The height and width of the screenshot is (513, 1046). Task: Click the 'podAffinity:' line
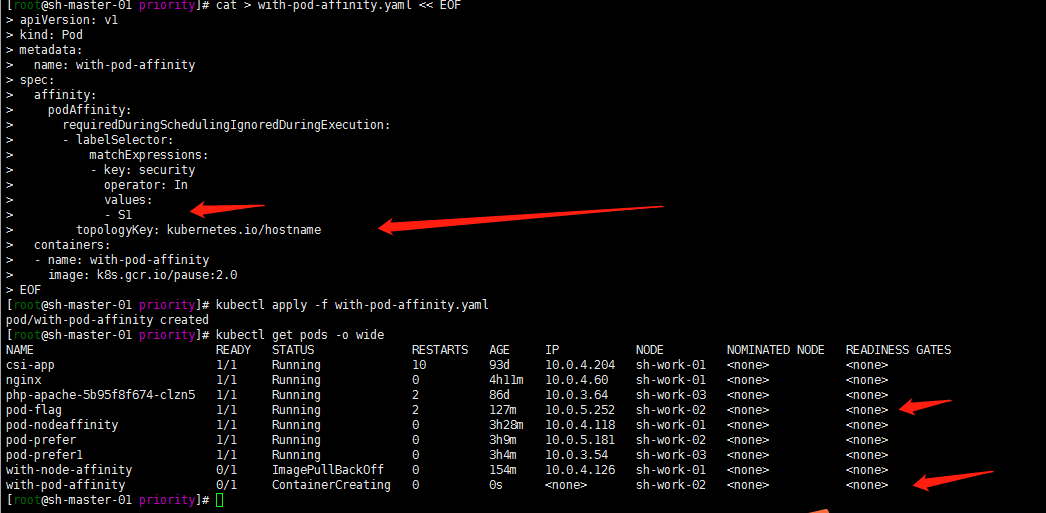[x=90, y=110]
